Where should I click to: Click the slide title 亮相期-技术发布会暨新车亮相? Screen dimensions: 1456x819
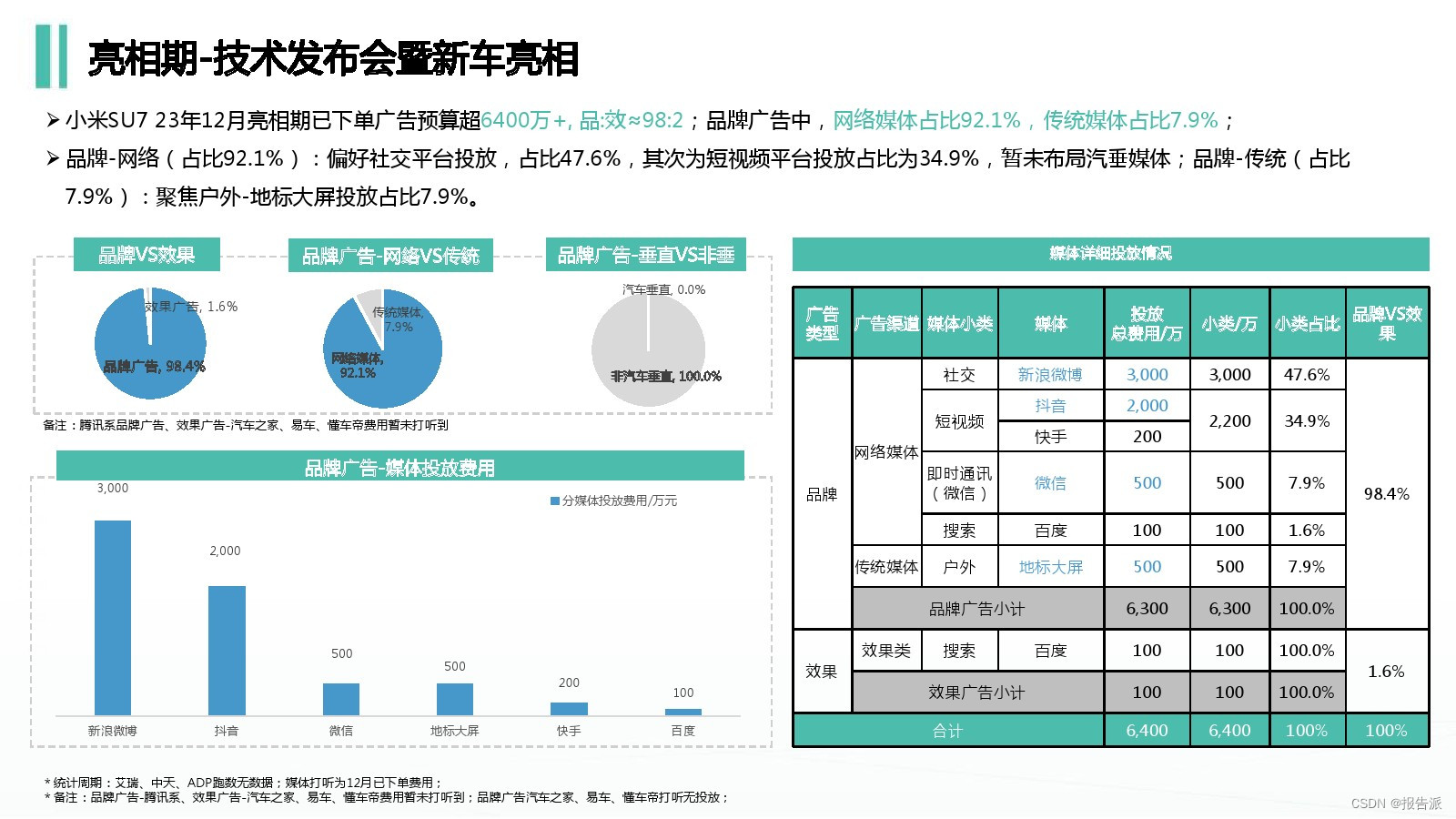click(333, 59)
